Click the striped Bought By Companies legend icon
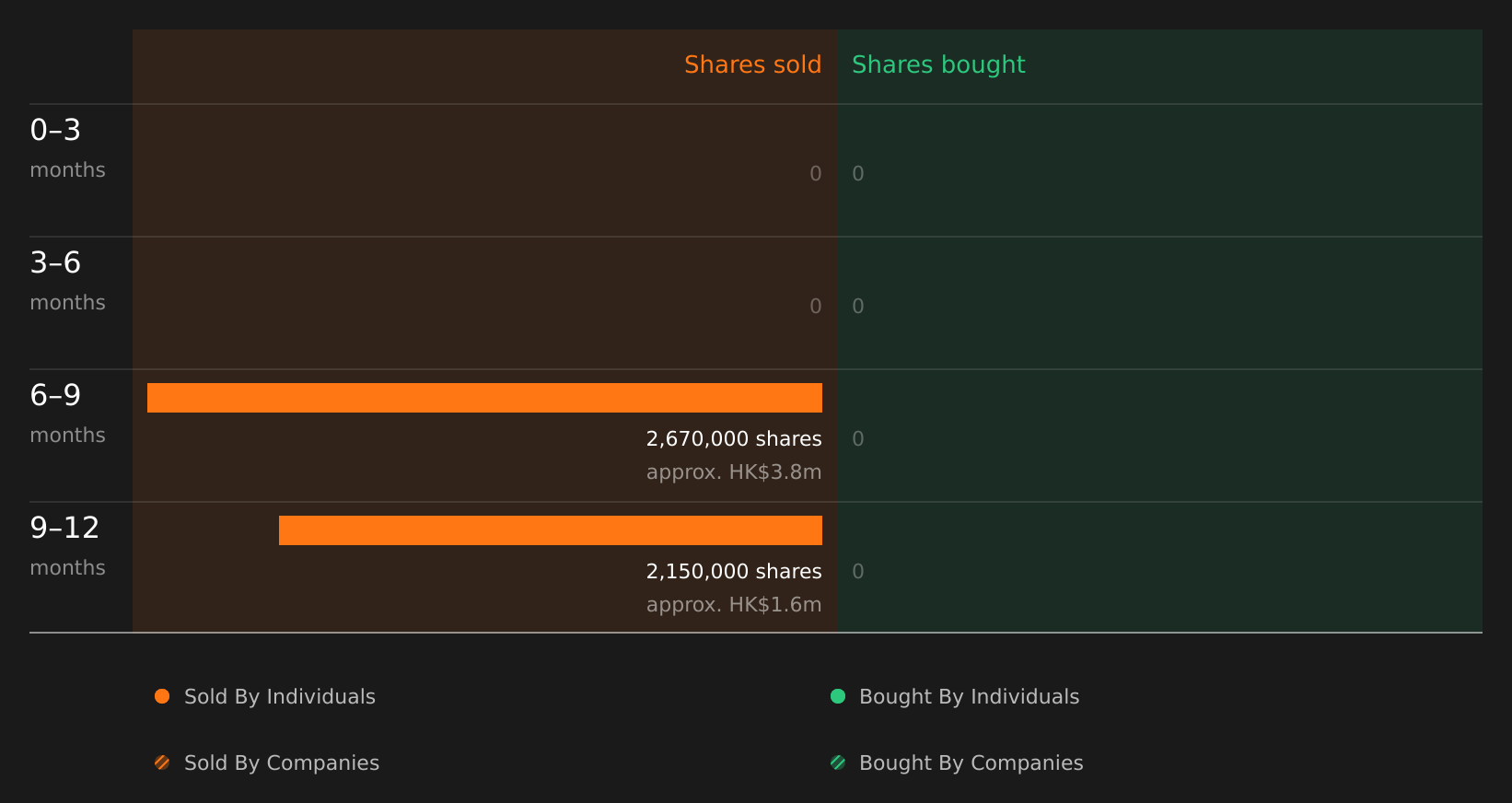 coord(838,762)
